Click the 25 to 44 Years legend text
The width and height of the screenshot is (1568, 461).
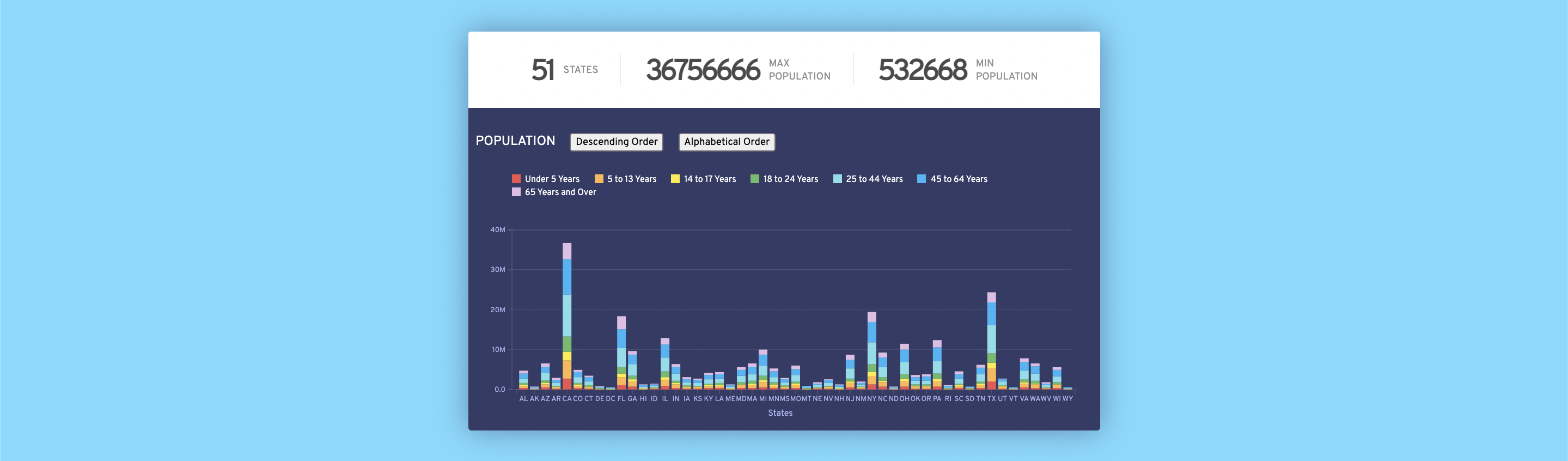874,179
